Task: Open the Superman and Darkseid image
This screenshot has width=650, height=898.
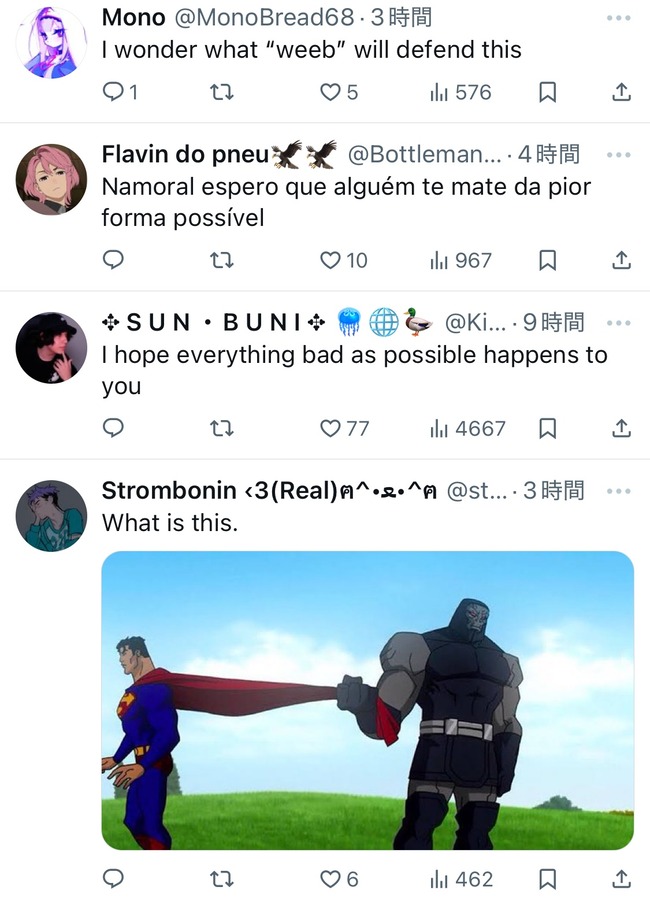Action: coord(368,700)
